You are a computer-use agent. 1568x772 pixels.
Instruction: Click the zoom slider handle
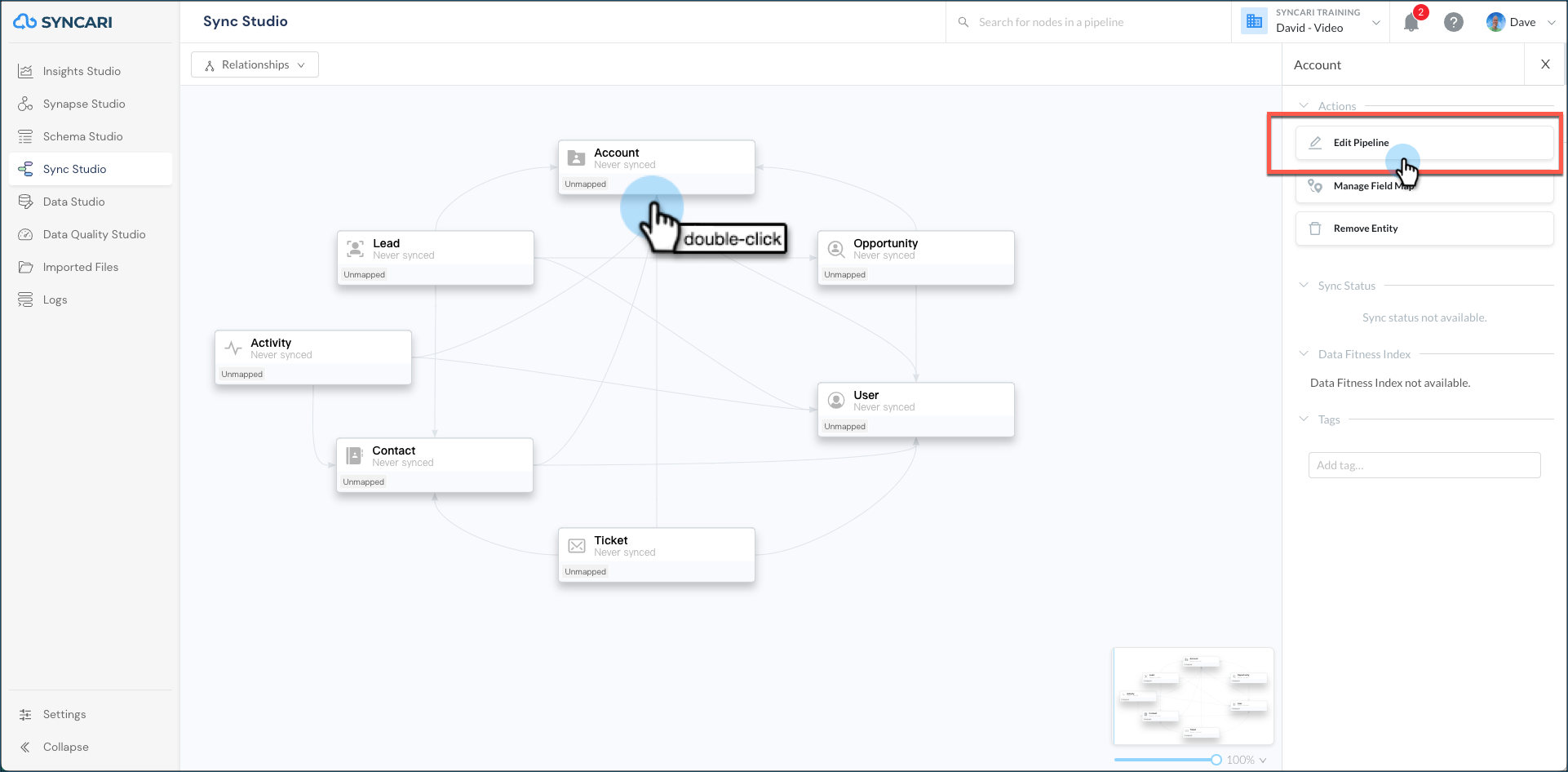[x=1216, y=760]
